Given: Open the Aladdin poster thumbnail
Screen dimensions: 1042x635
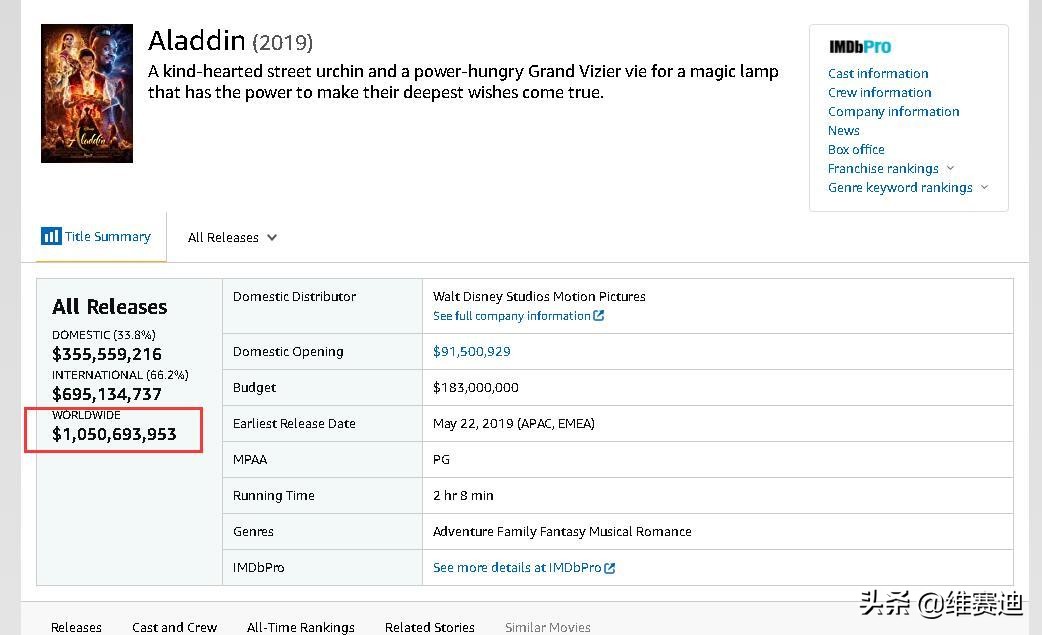Looking at the screenshot, I should [x=87, y=93].
